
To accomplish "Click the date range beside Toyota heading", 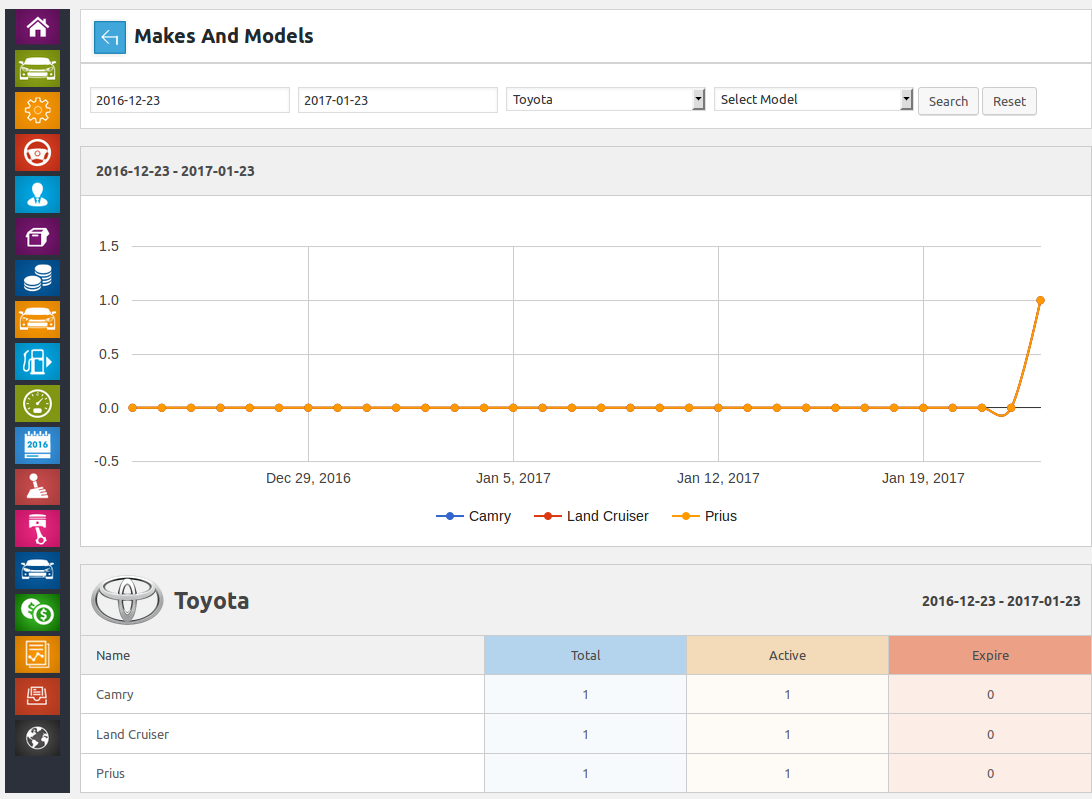I will click(1001, 601).
